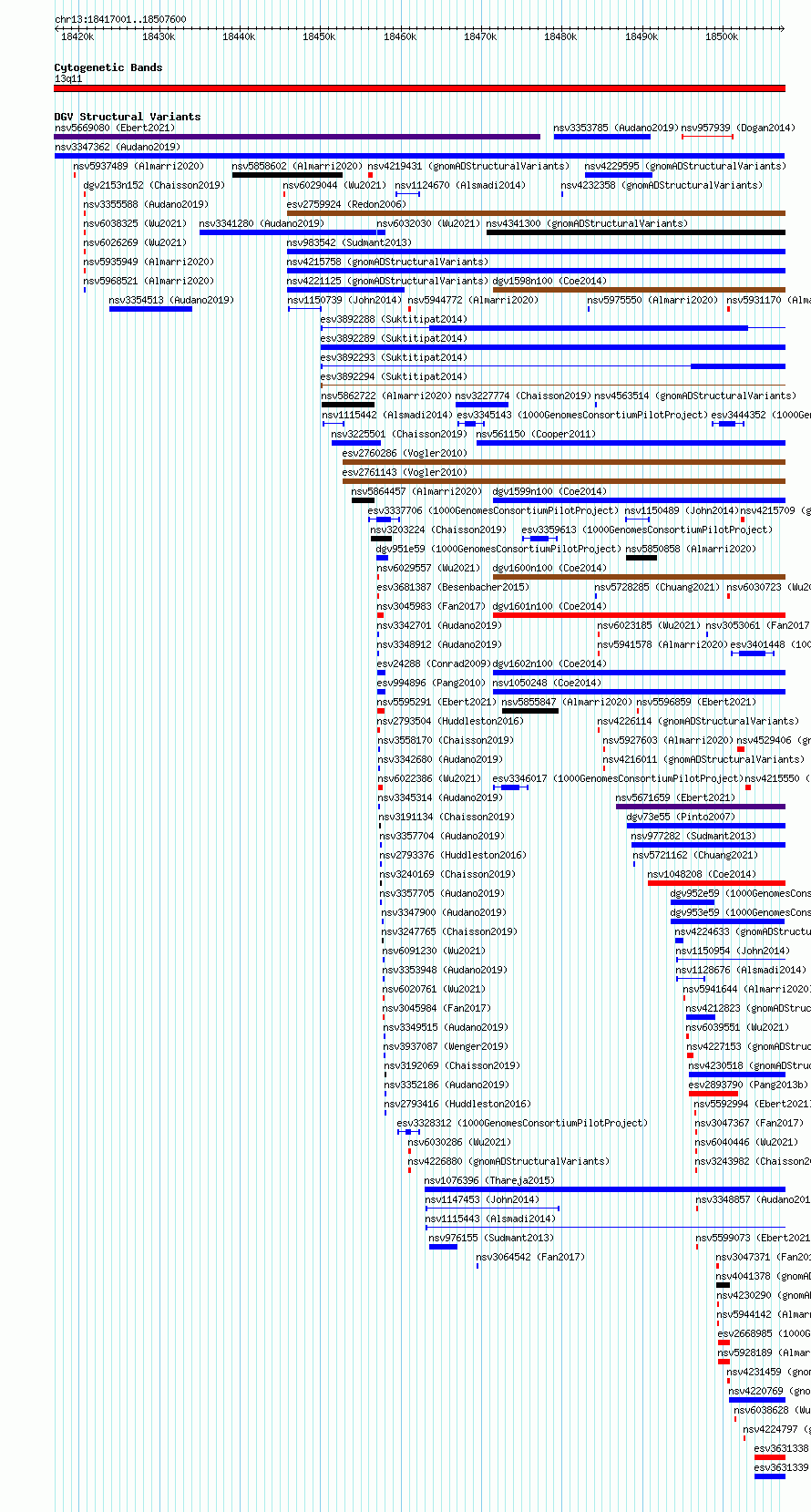The width and height of the screenshot is (811, 1512).
Task: Click the 18420k ruler tick label
Action: tap(77, 36)
